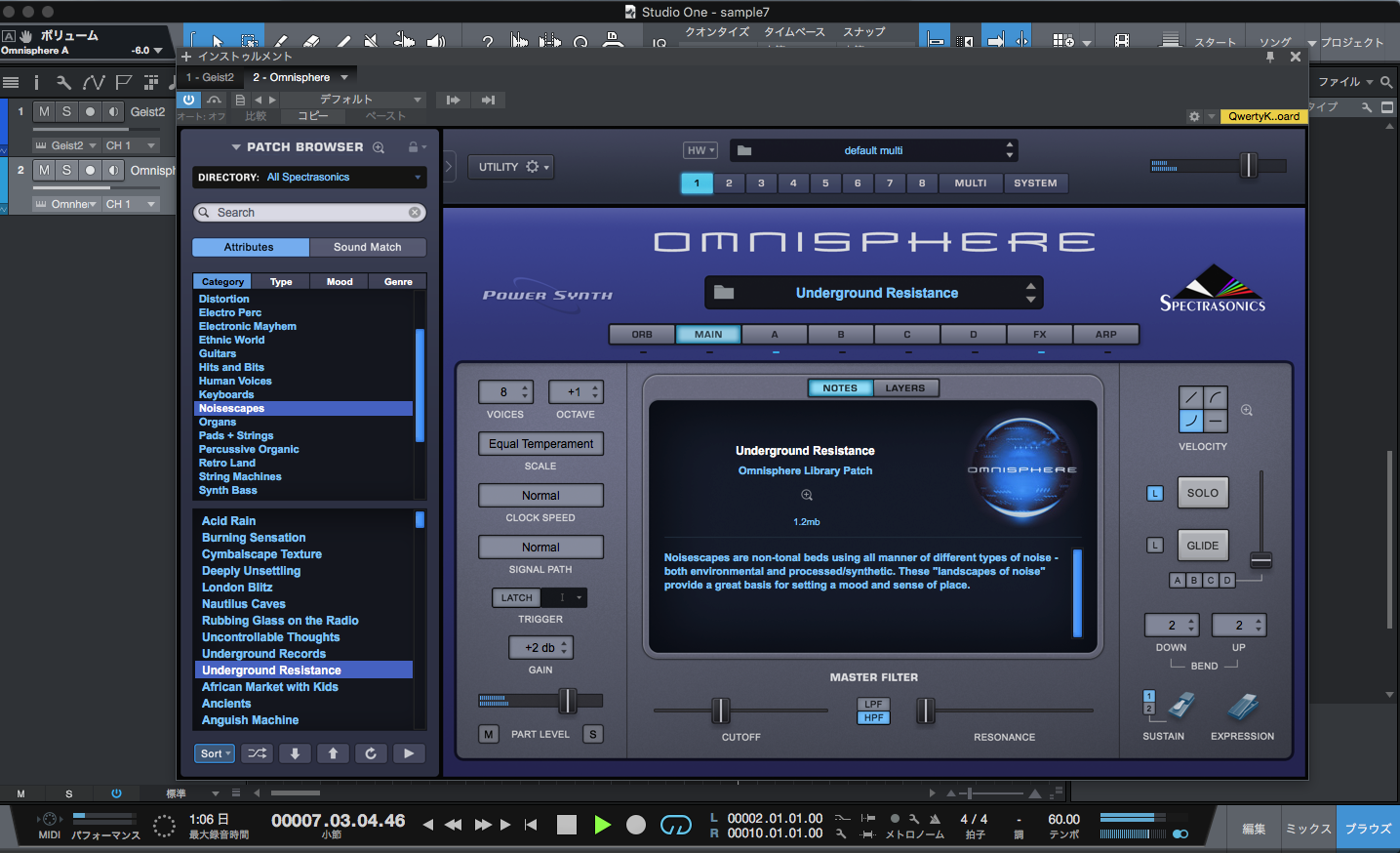1400x853 pixels.
Task: Open instrument editor gear icon near QwertyK..oard
Action: [x=1194, y=116]
